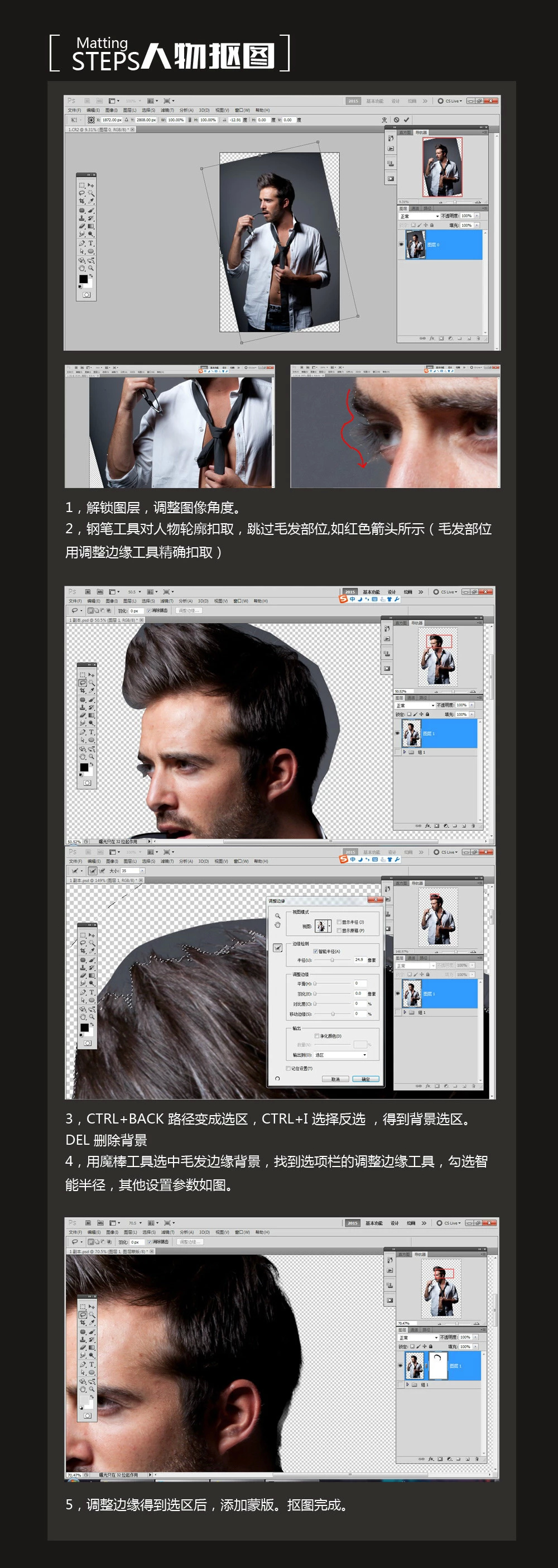Open 文件(F) menu in first screenshot

[74, 110]
